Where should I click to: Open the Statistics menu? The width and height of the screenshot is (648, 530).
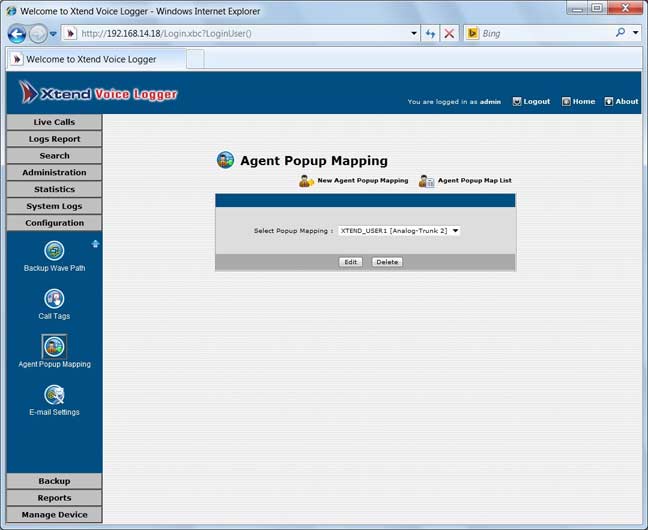[x=54, y=189]
